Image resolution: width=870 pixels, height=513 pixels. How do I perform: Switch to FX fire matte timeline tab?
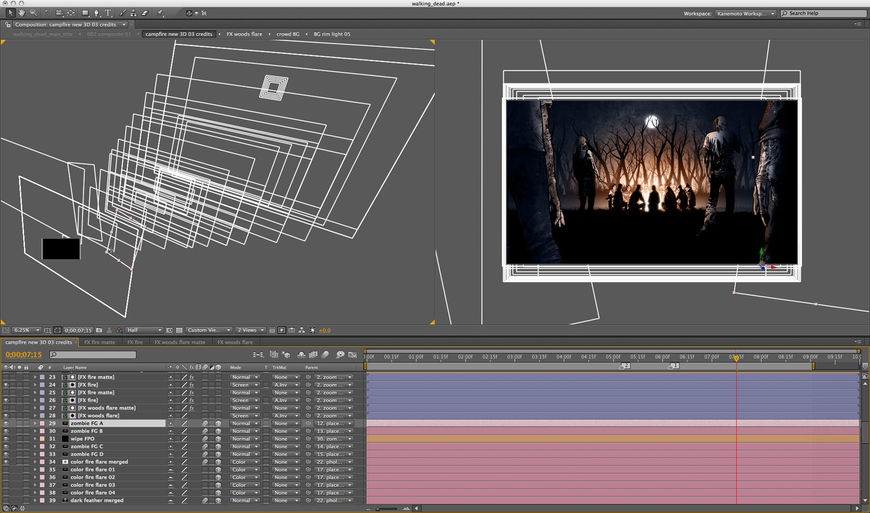pos(100,342)
